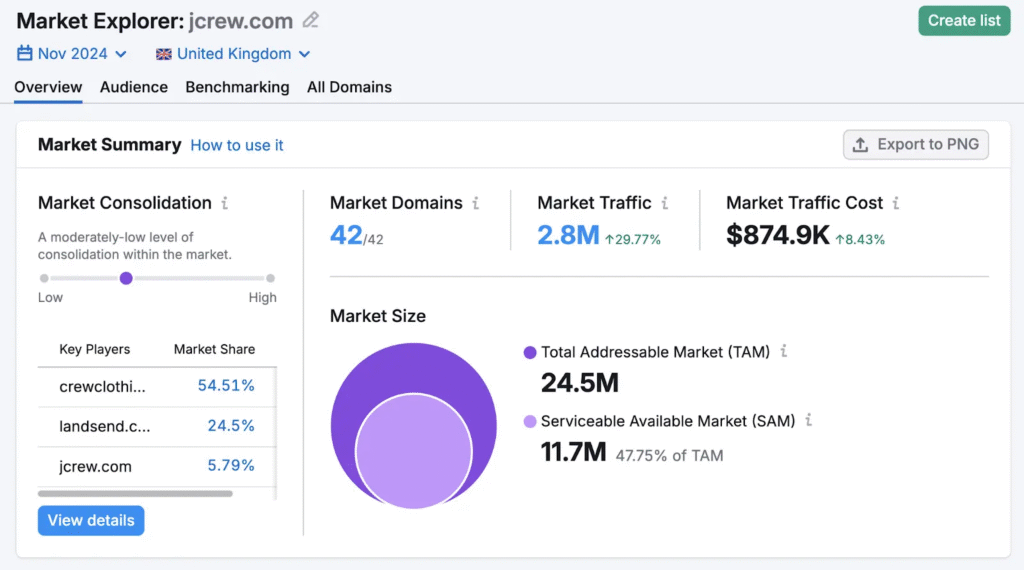This screenshot has width=1024, height=570.
Task: Click the 2.8M Market Traffic value
Action: pyautogui.click(x=568, y=235)
